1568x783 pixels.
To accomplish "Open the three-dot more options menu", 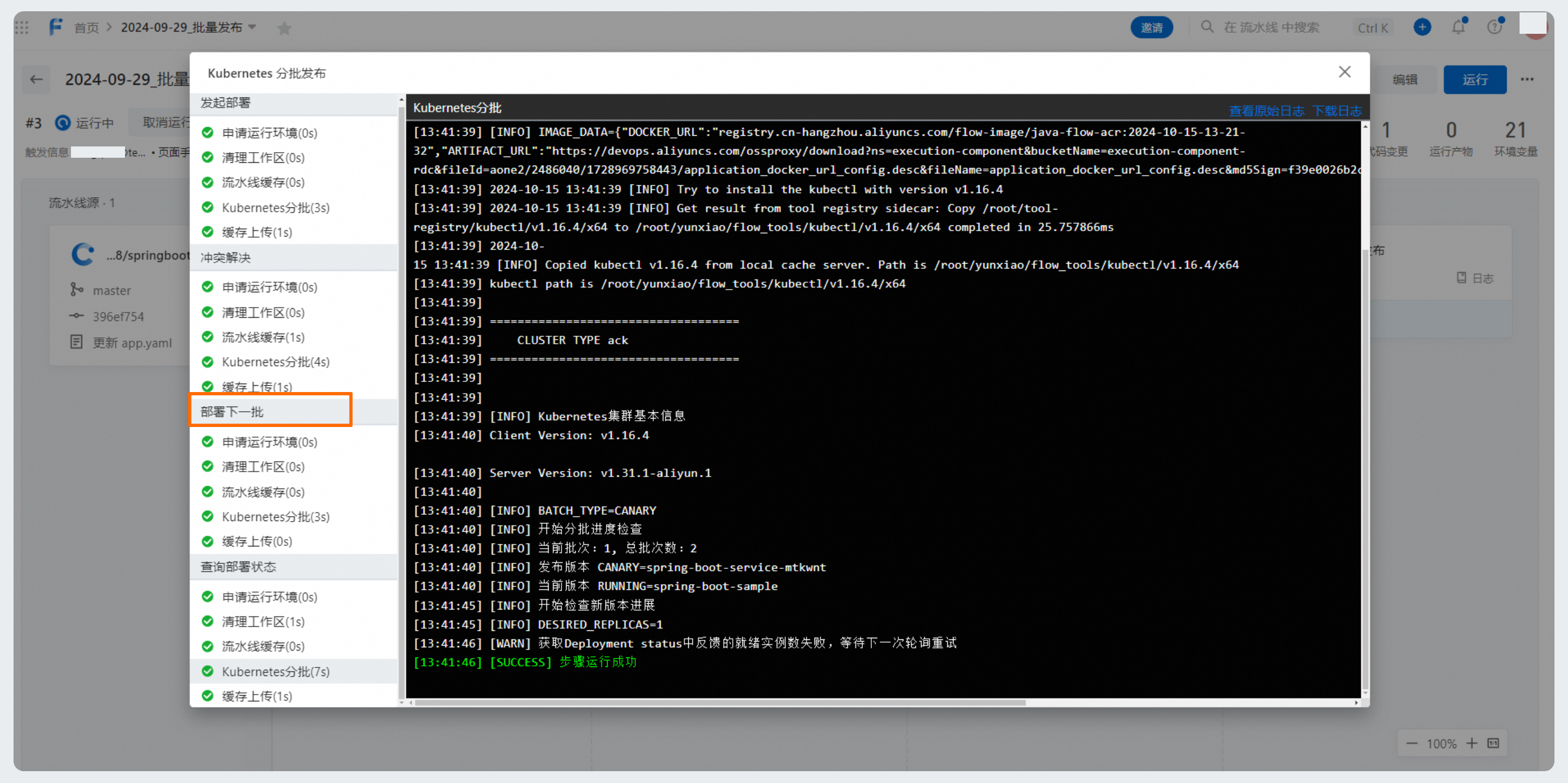I will 1527,79.
